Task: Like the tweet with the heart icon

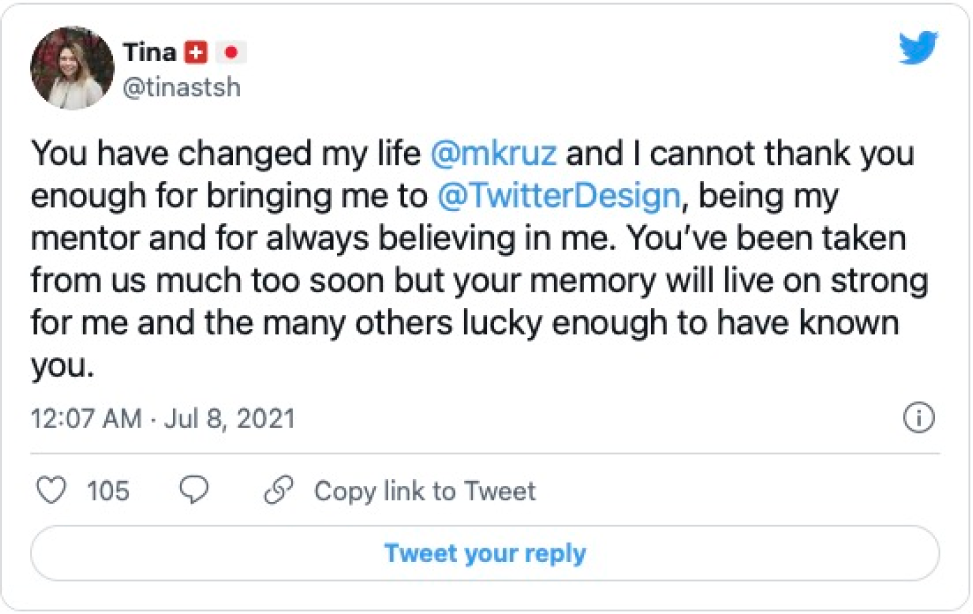Action: [x=50, y=490]
